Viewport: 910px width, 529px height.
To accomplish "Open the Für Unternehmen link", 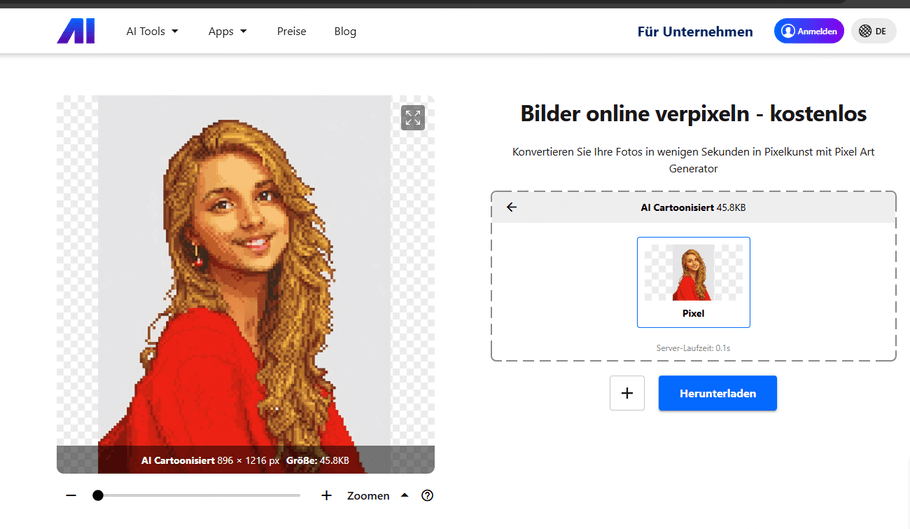I will [695, 31].
